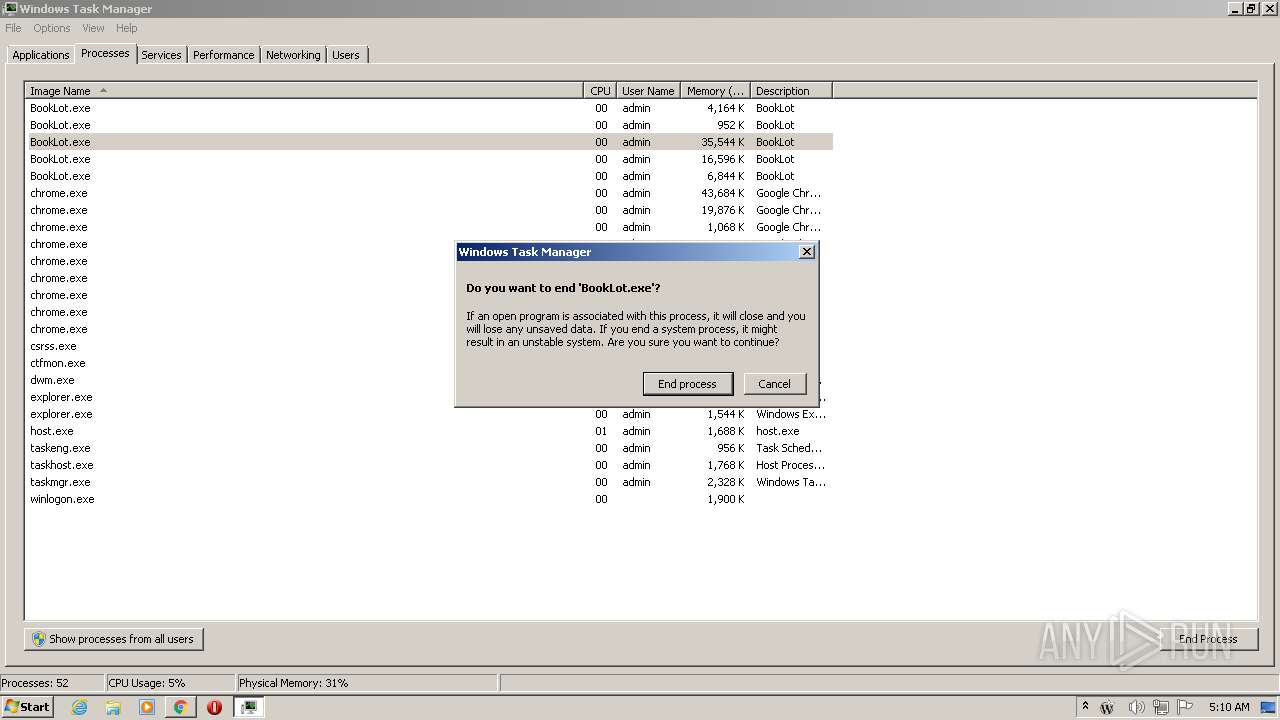Image resolution: width=1280 pixels, height=720 pixels.
Task: Click the Task Sched... description cell
Action: point(789,448)
